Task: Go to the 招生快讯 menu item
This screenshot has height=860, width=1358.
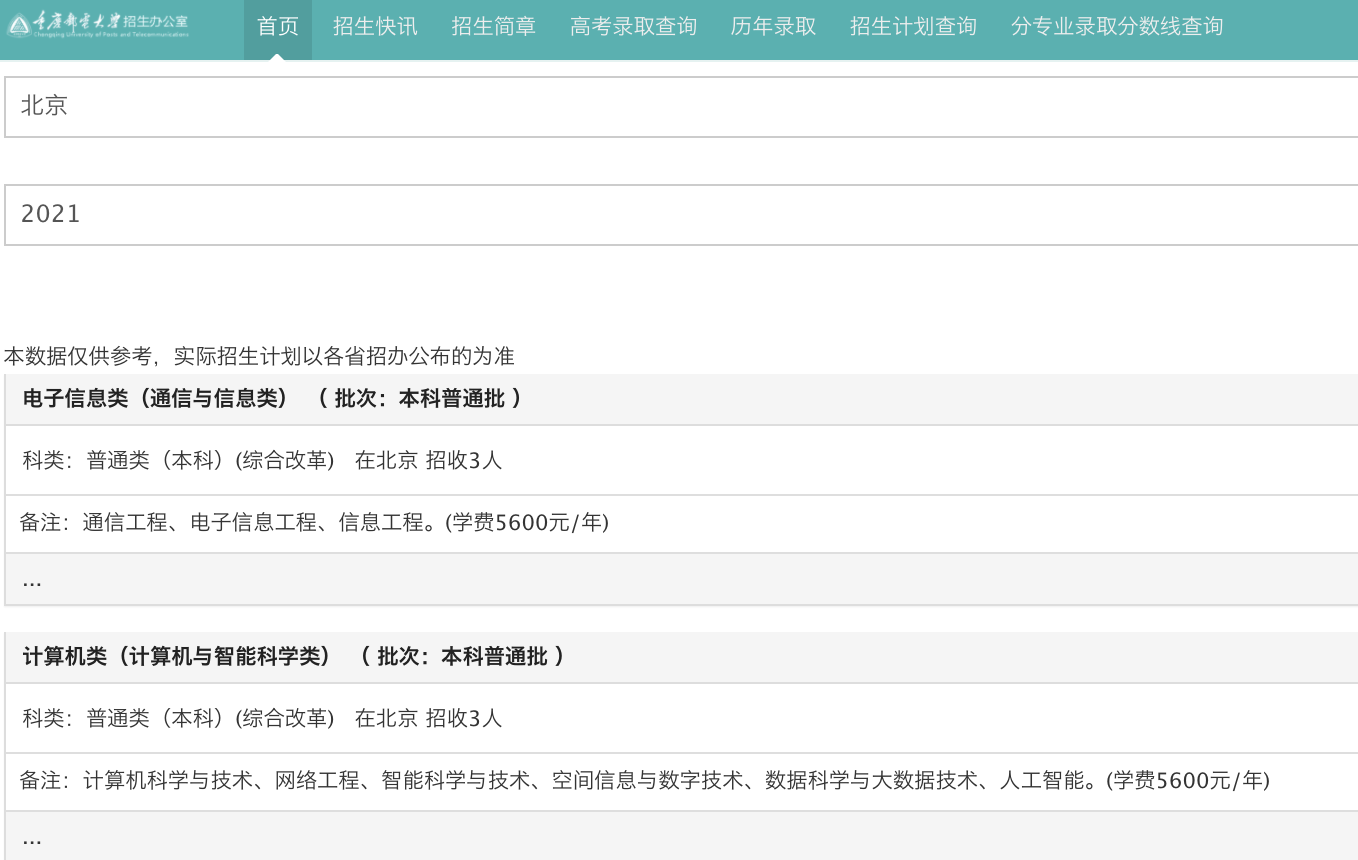Action: coord(375,27)
